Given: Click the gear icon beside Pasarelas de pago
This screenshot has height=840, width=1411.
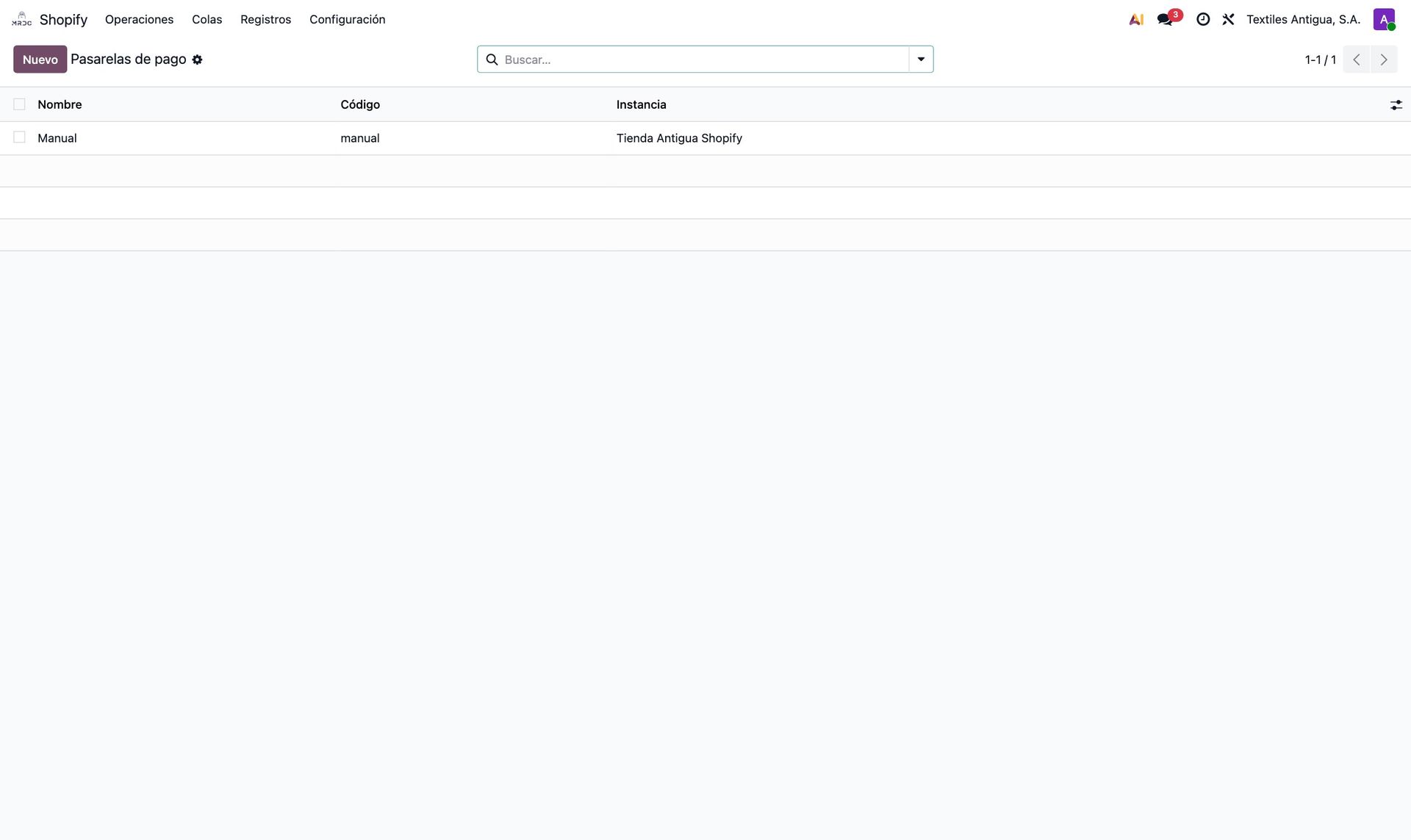Looking at the screenshot, I should click(x=197, y=60).
